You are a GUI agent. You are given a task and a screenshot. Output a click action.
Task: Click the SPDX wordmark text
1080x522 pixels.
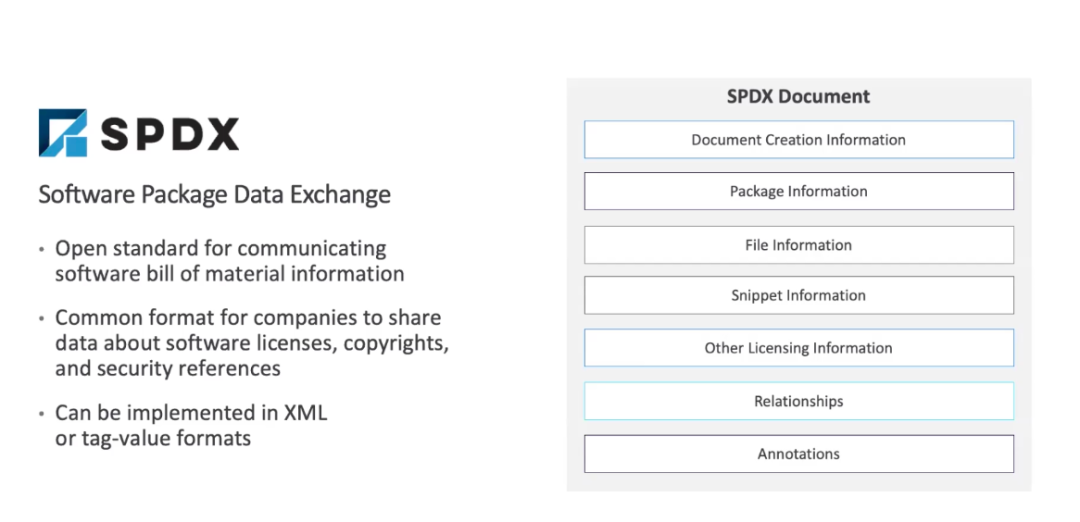pos(170,134)
